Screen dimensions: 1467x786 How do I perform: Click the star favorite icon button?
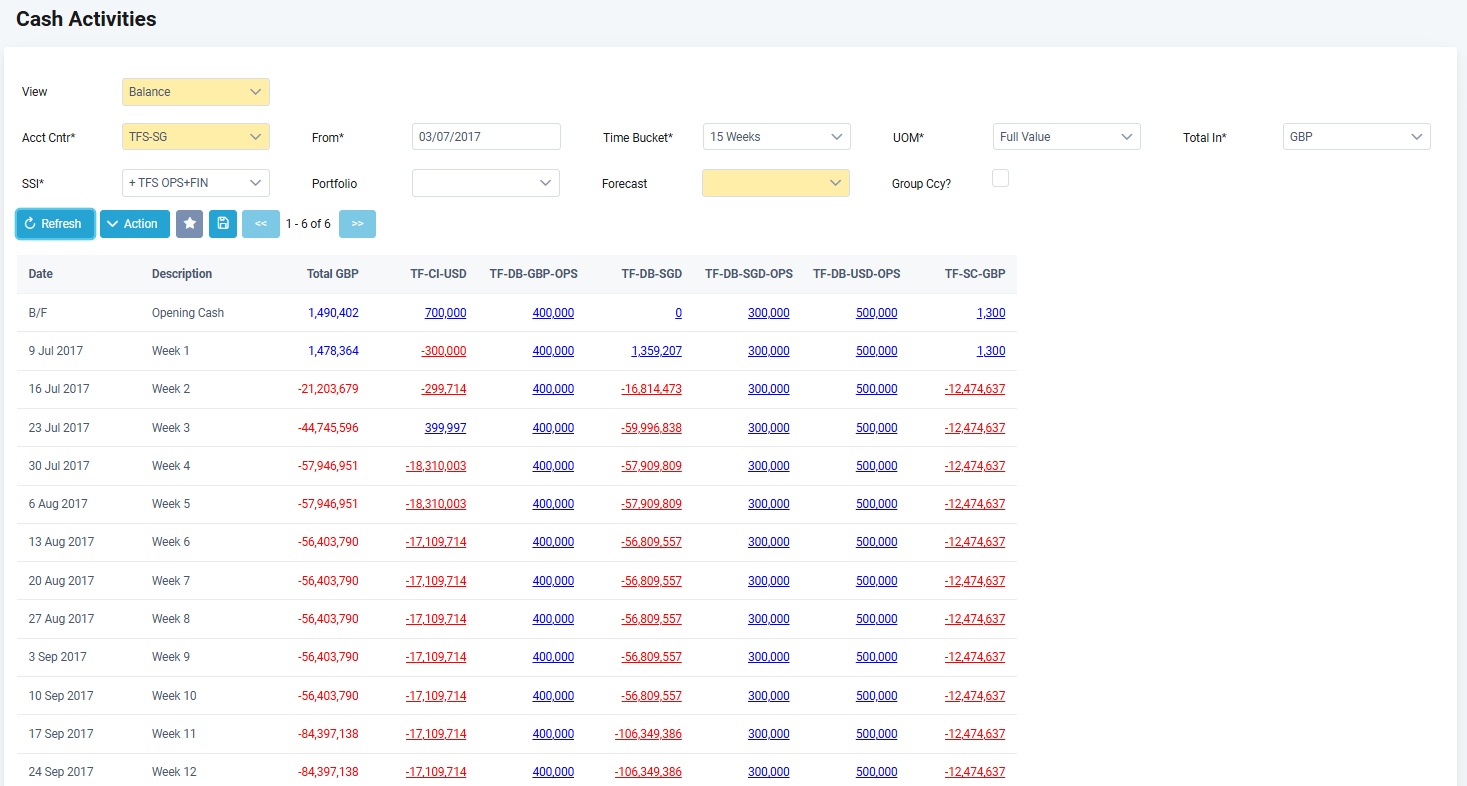(189, 224)
